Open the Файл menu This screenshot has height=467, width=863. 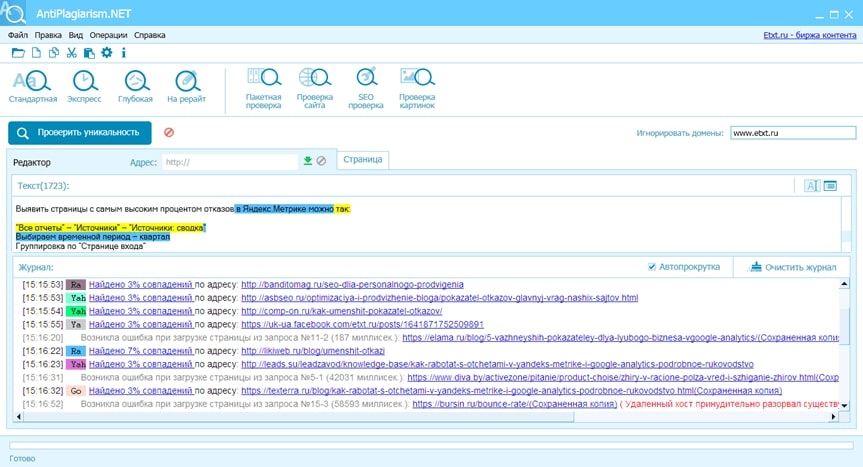click(x=17, y=35)
